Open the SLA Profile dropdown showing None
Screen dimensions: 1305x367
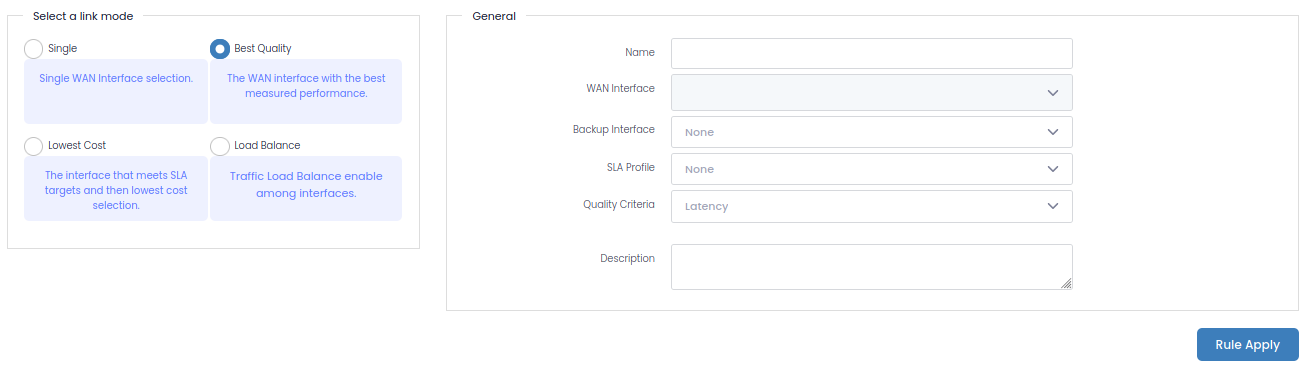[x=872, y=169]
